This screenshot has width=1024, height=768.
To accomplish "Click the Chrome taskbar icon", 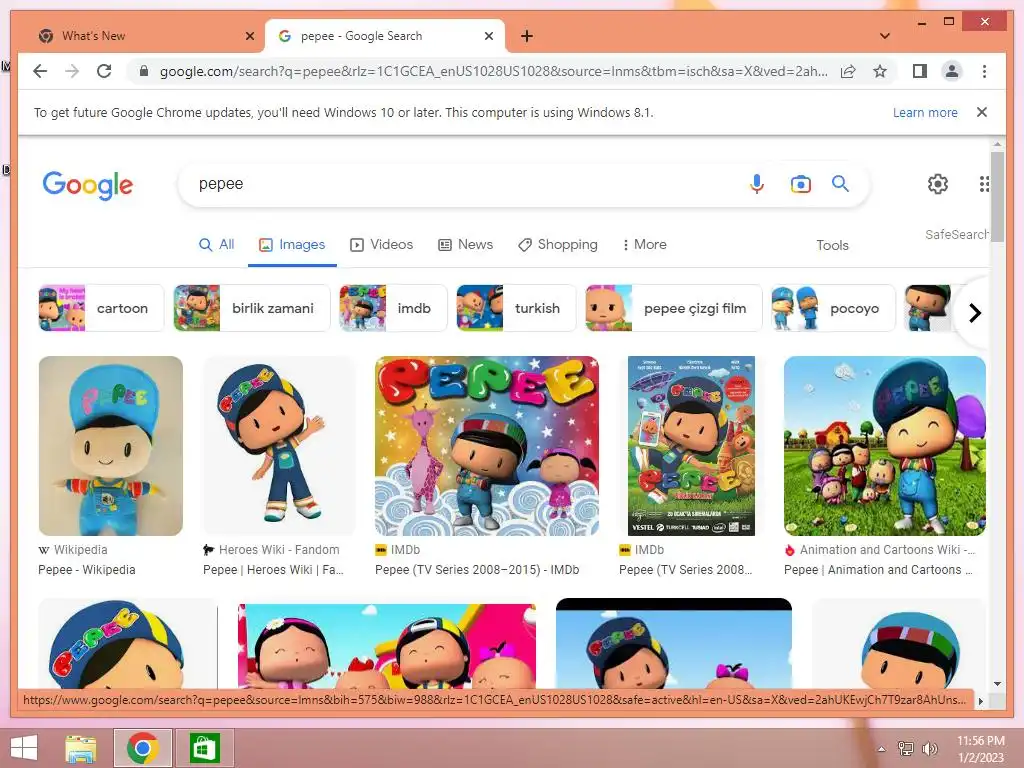I will (x=142, y=748).
